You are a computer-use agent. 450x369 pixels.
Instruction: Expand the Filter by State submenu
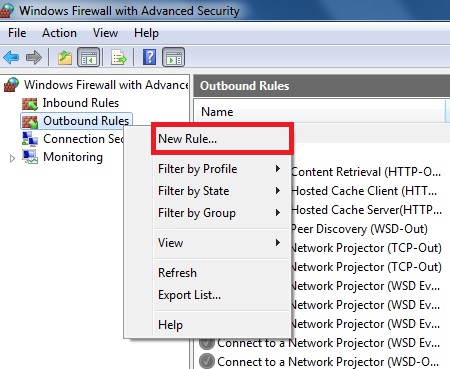coord(222,191)
